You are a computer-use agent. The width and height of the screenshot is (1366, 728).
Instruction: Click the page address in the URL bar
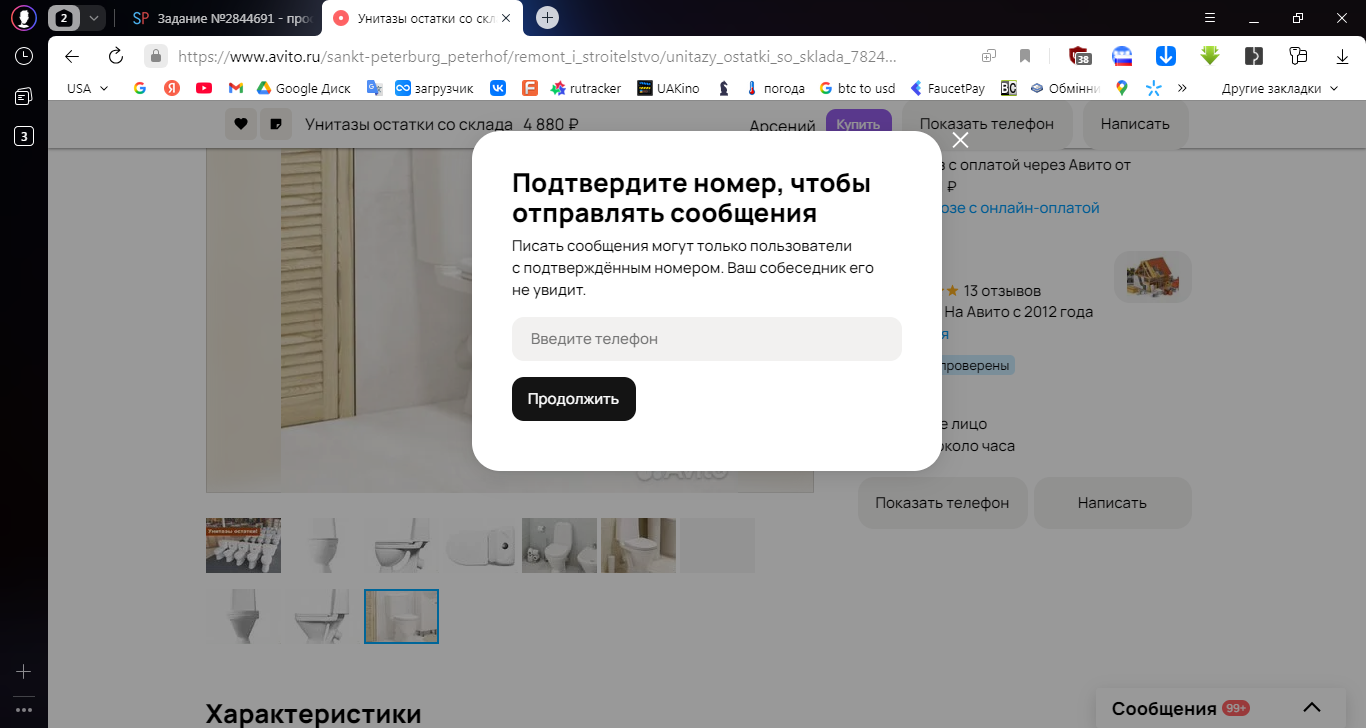tap(537, 56)
